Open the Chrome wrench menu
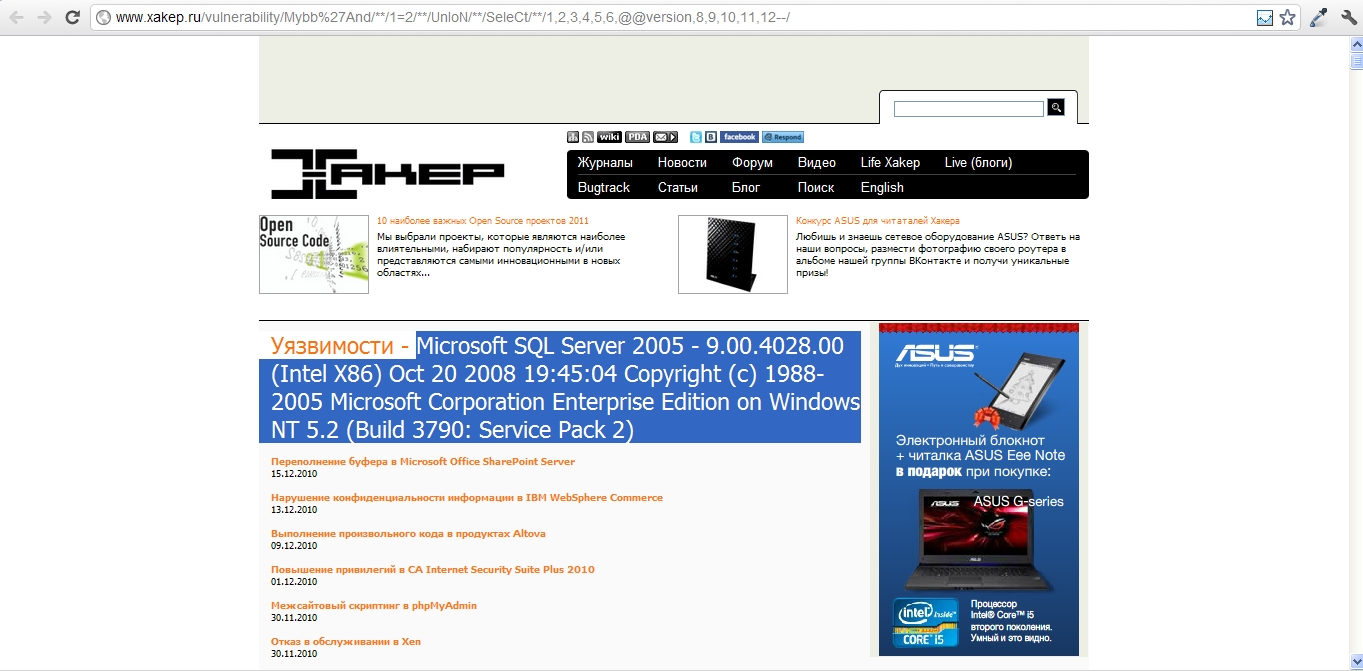Image resolution: width=1363 pixels, height=671 pixels. pos(1348,17)
